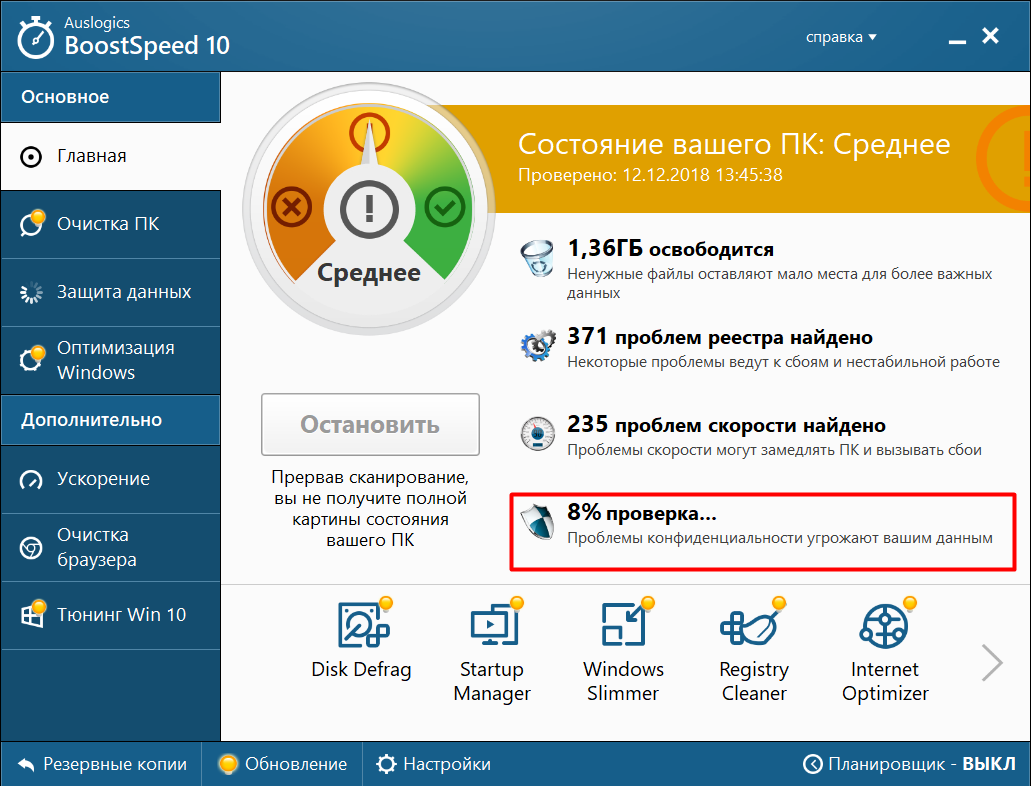This screenshot has width=1031, height=786.
Task: Click the Очистка ПК refresh icon
Action: coord(32,223)
